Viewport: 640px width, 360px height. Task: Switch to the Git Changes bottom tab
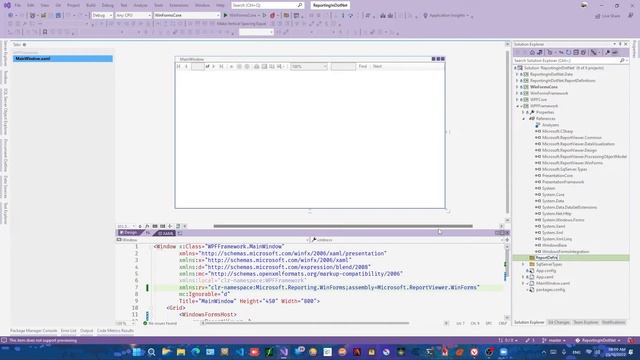[558, 322]
